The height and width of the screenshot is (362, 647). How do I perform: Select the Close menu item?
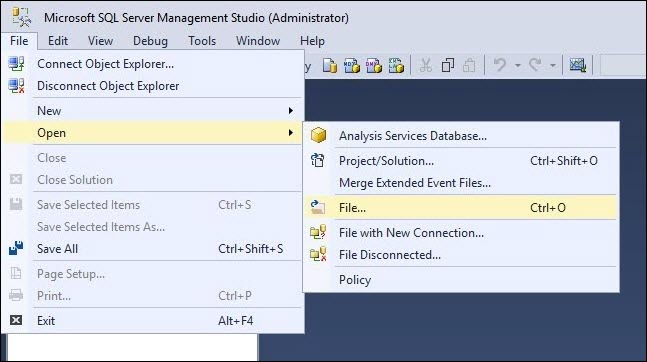pos(153,158)
